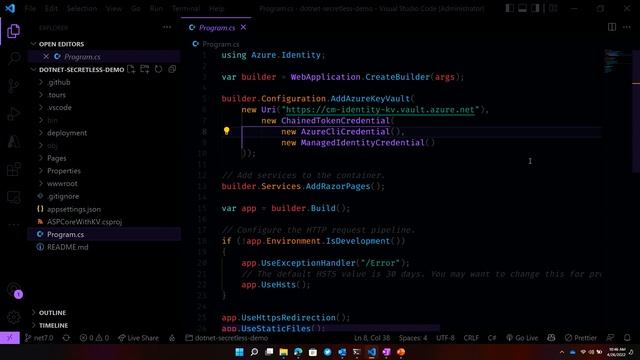The image size is (640, 360).
Task: Change the CRLF line ending setting
Action: click(471, 338)
